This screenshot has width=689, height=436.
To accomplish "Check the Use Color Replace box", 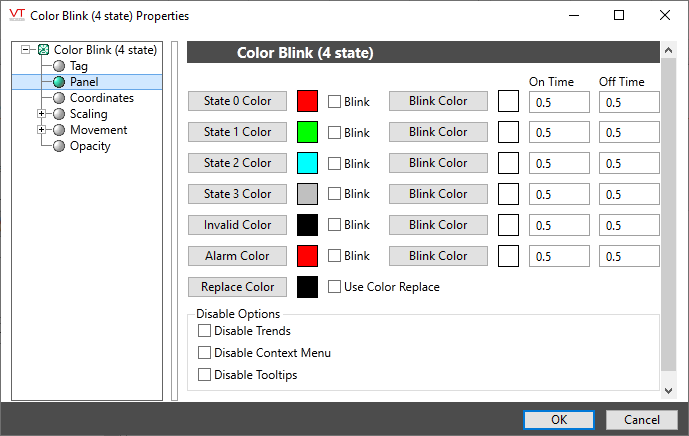I will [x=335, y=287].
